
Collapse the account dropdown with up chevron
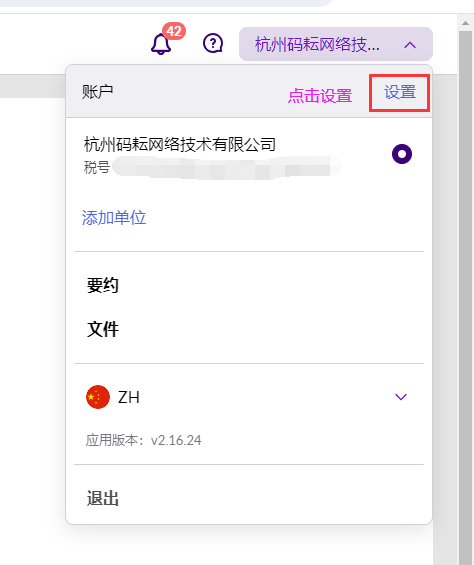coord(410,45)
